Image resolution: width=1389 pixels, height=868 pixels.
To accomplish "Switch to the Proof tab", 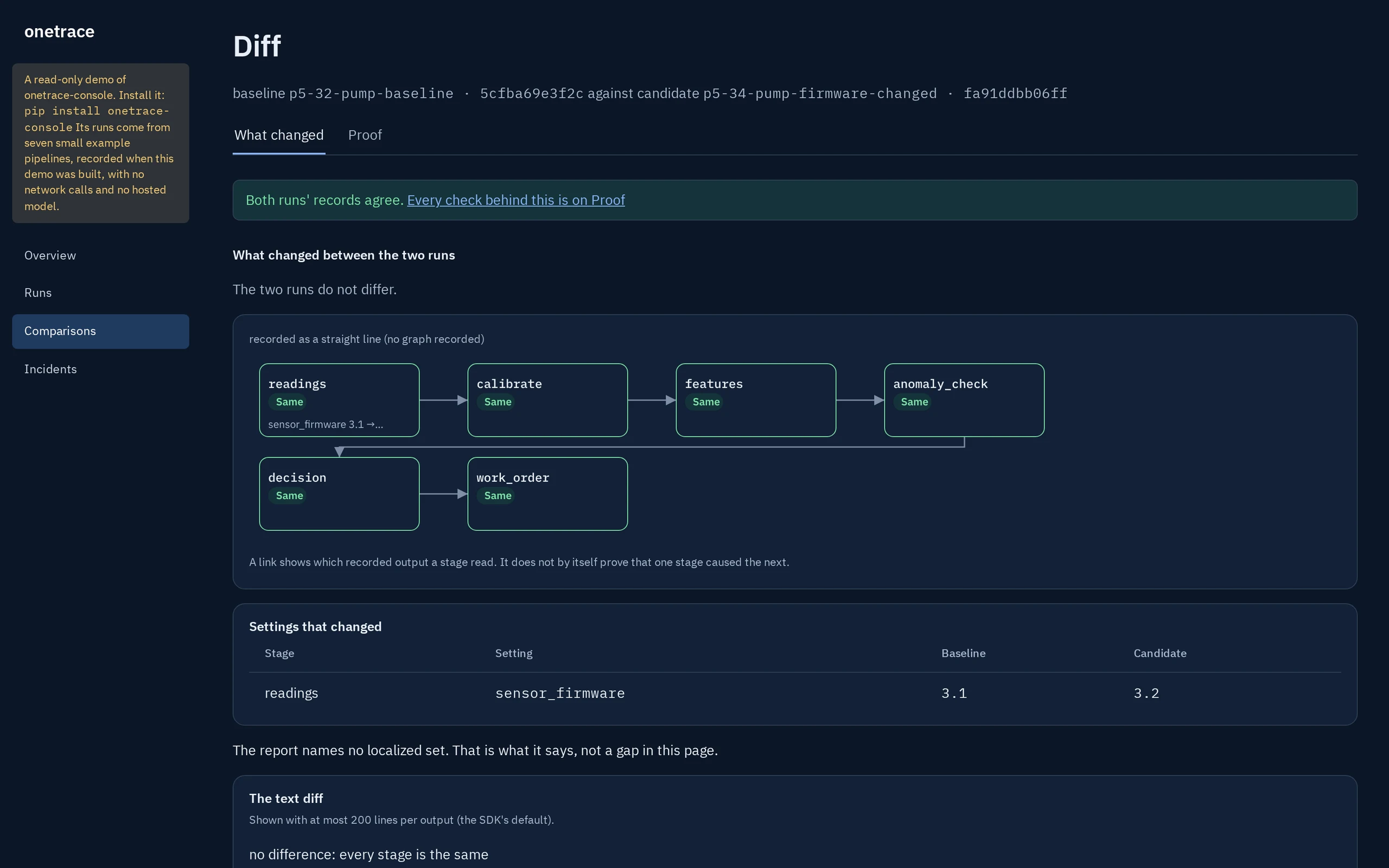I will (365, 135).
